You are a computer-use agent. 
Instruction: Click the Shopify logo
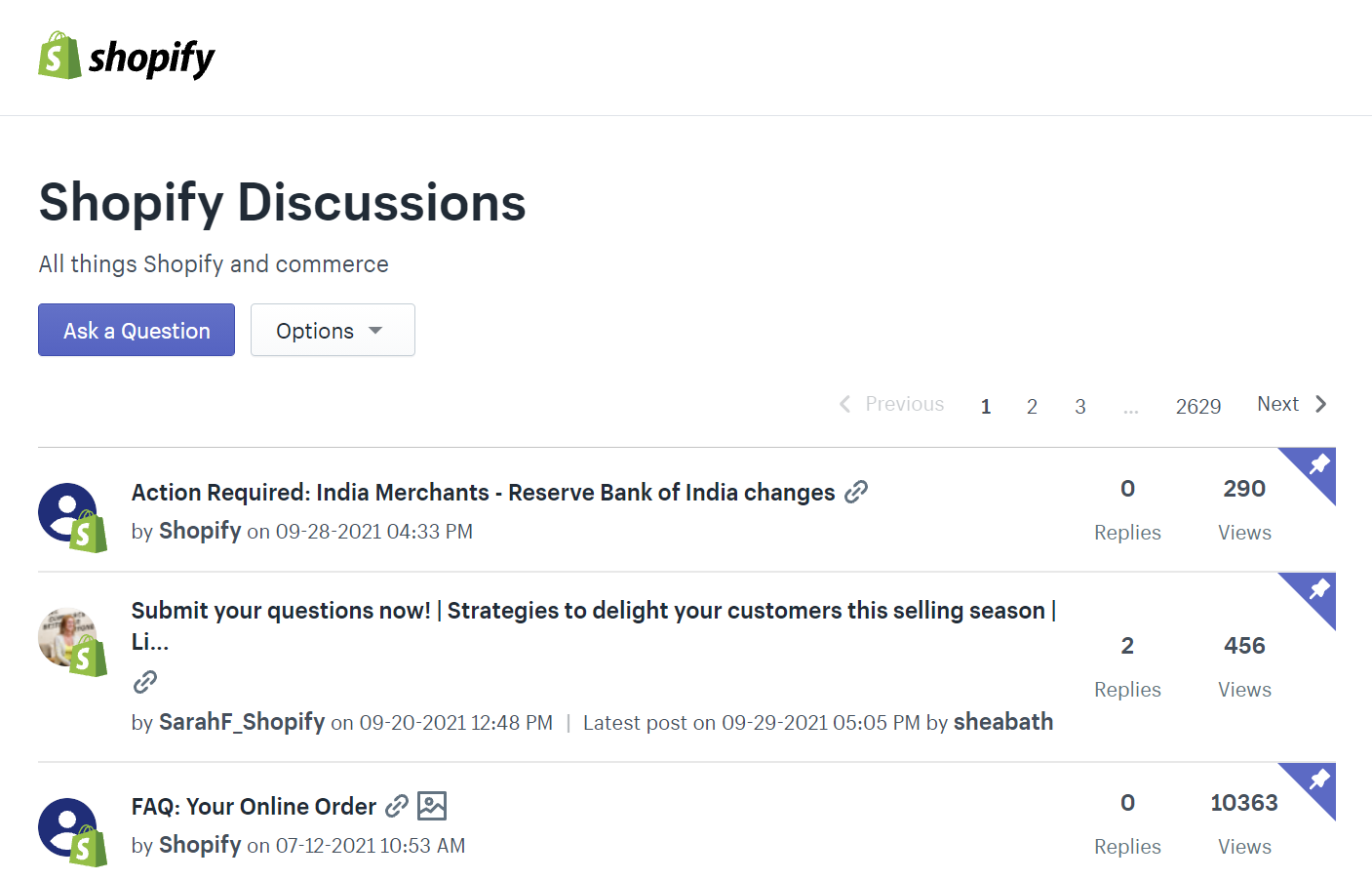click(127, 56)
